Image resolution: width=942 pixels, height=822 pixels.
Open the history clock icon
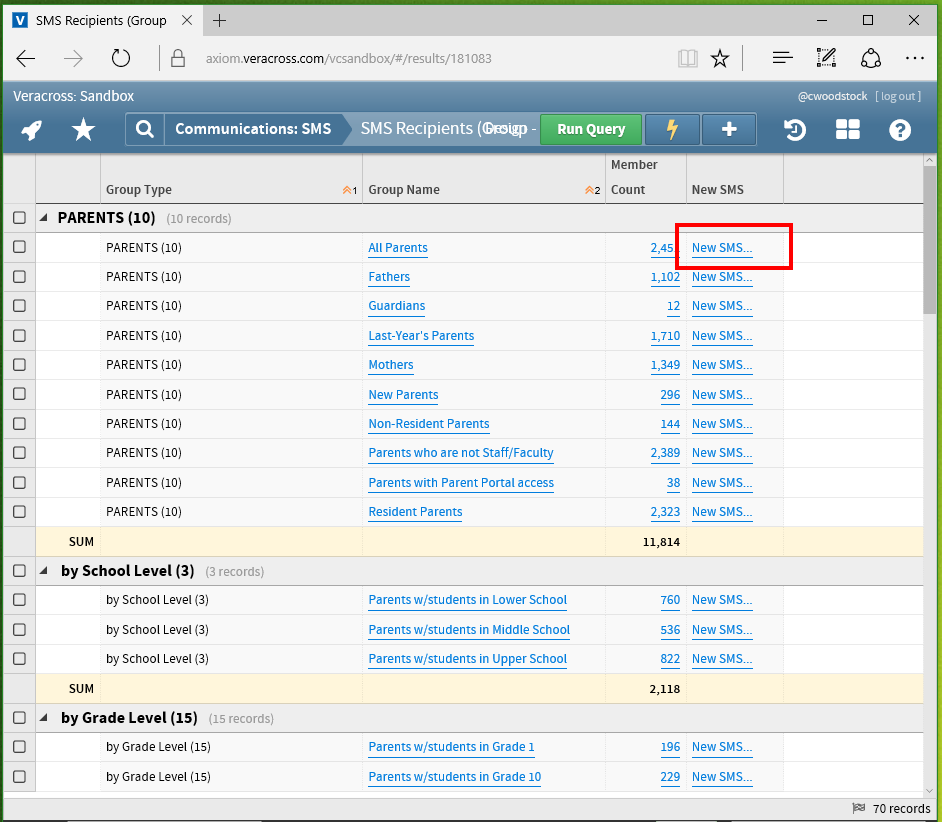795,129
